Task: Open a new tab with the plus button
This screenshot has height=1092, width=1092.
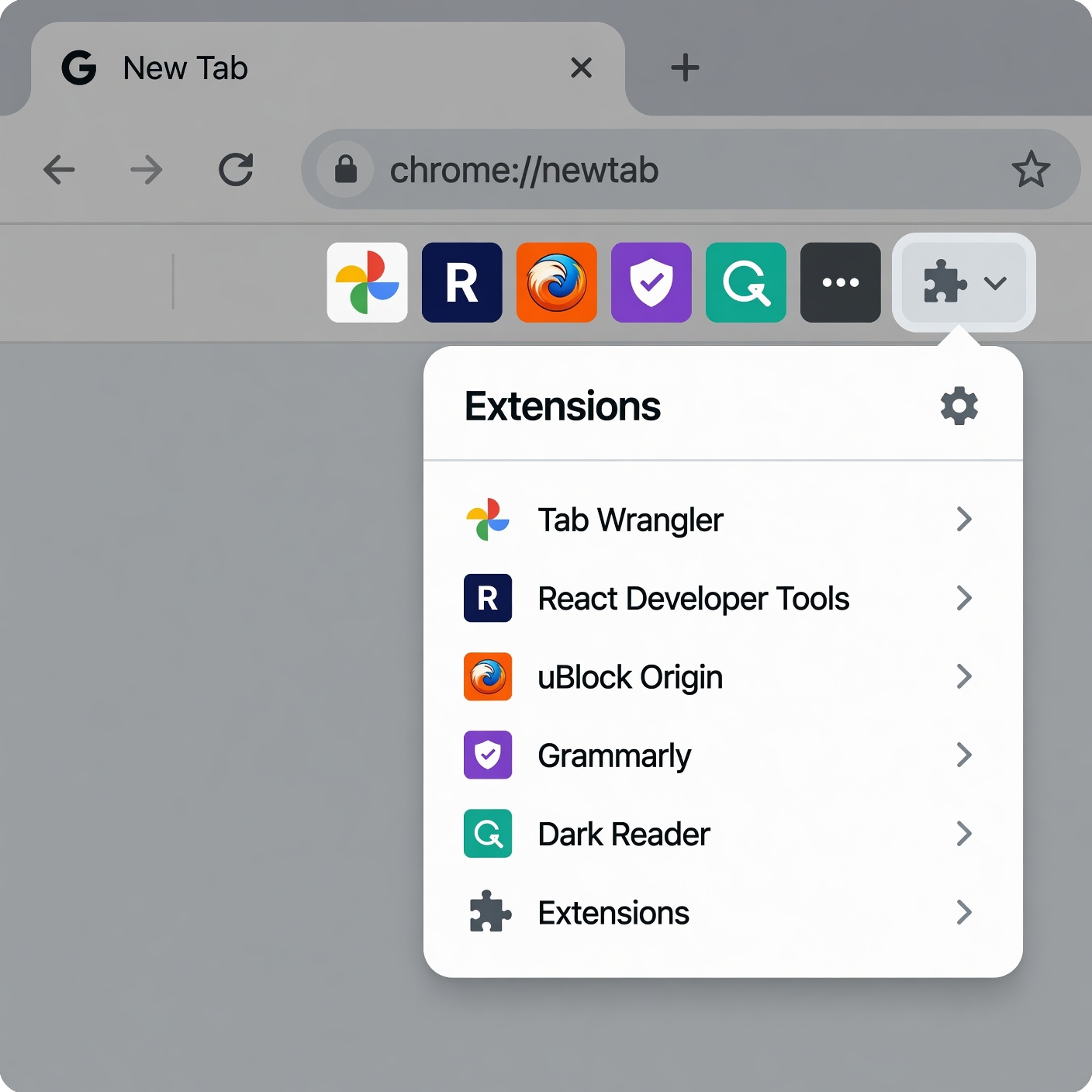Action: [685, 67]
